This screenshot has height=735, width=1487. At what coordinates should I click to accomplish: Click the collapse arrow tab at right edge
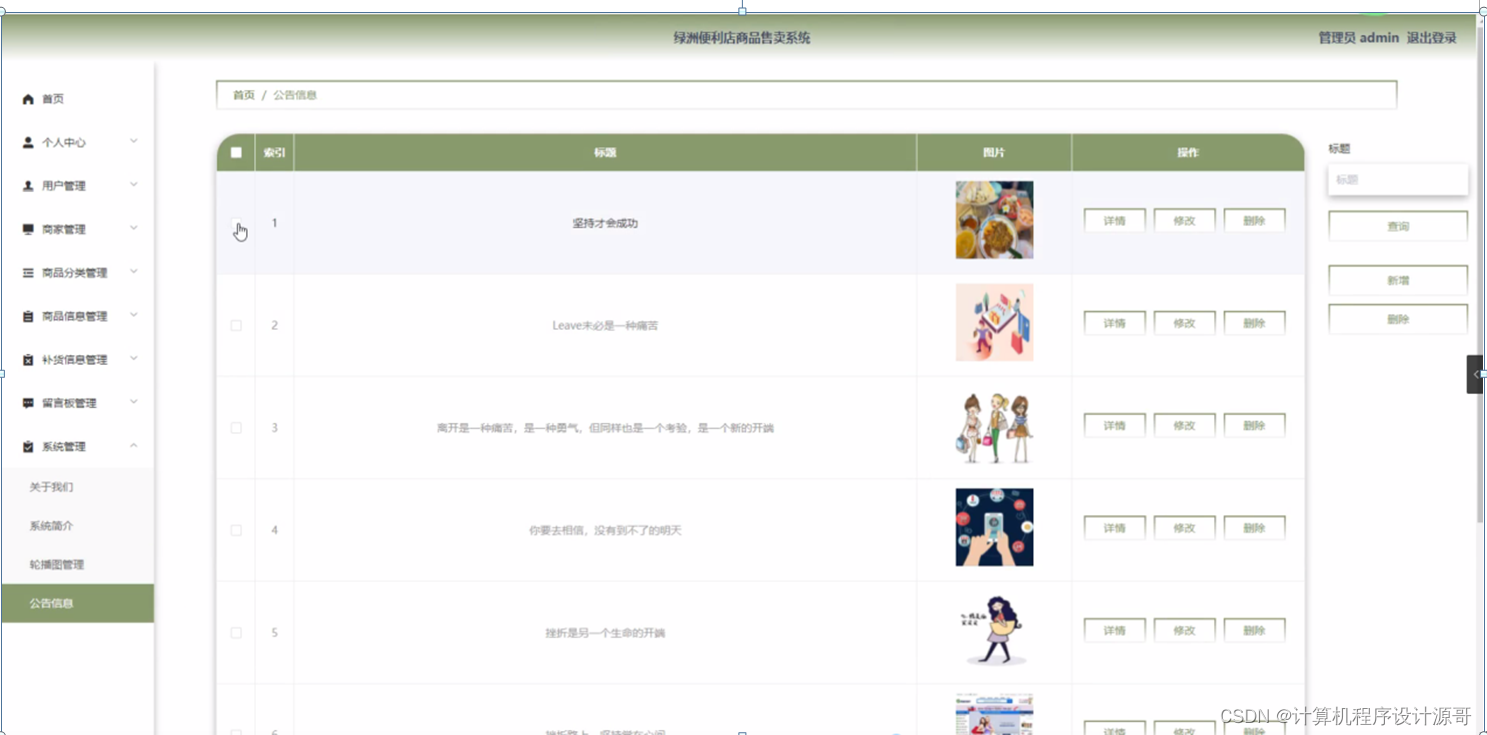[1475, 374]
